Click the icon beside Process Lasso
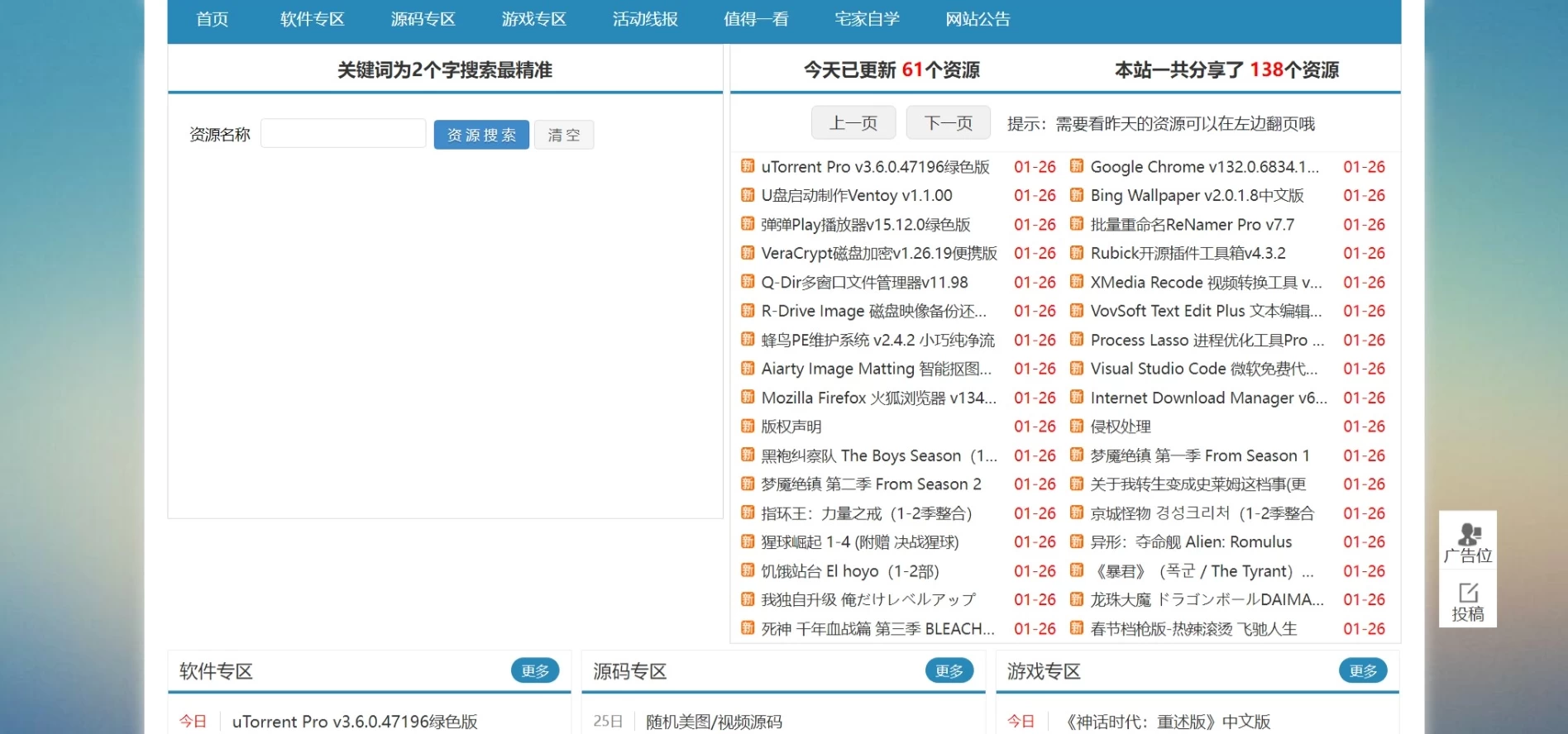 (1077, 340)
